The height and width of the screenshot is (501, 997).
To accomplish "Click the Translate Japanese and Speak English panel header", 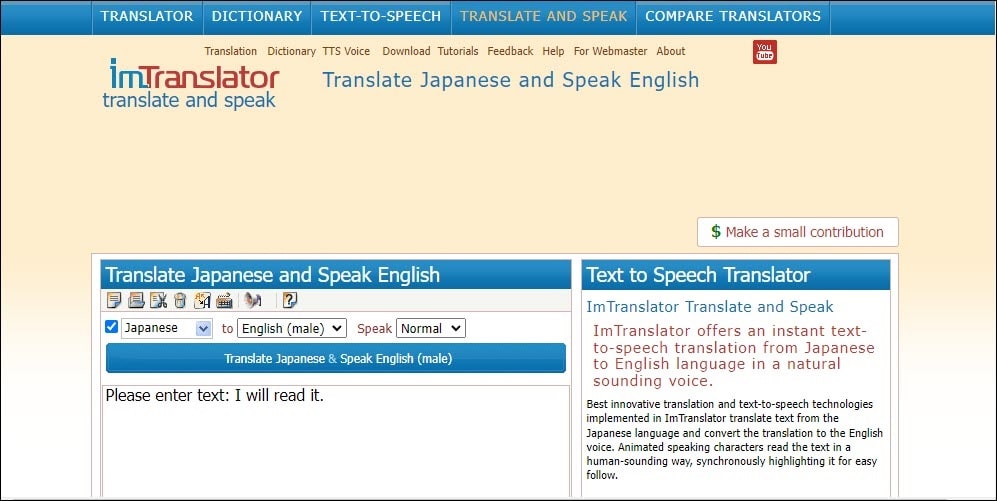I will pyautogui.click(x=336, y=275).
